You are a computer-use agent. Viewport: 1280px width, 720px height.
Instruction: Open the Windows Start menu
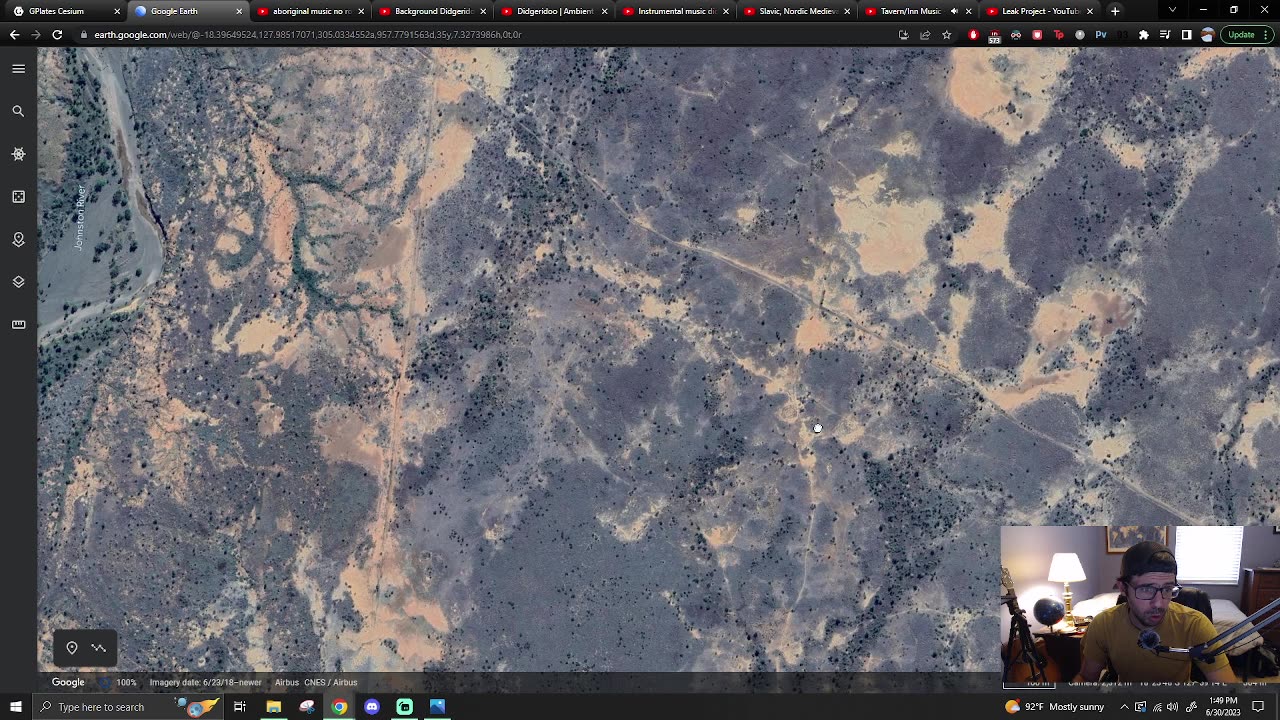coord(15,707)
